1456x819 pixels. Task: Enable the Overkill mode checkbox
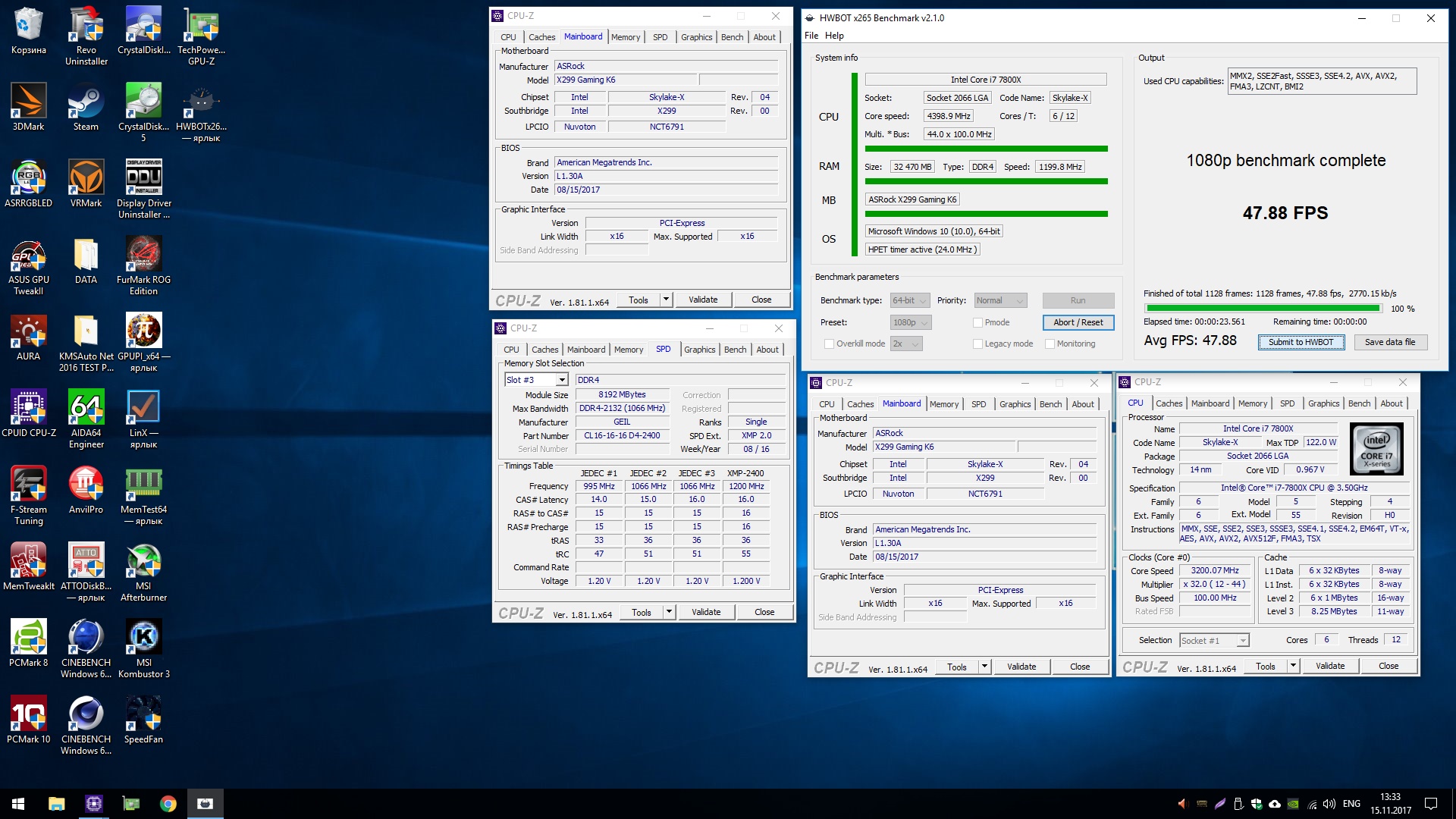[x=829, y=344]
